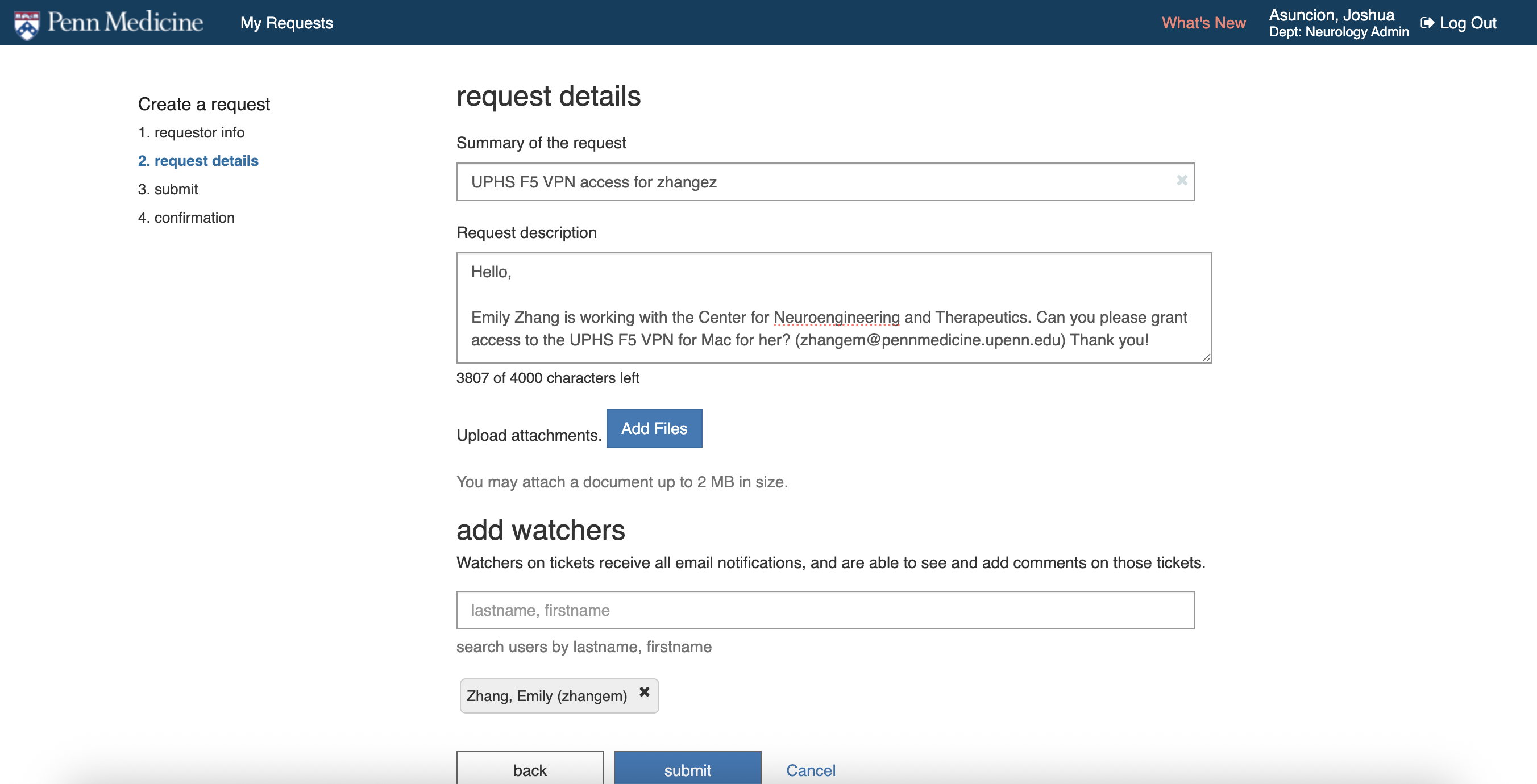Click the Log Out arrow icon

click(x=1427, y=23)
